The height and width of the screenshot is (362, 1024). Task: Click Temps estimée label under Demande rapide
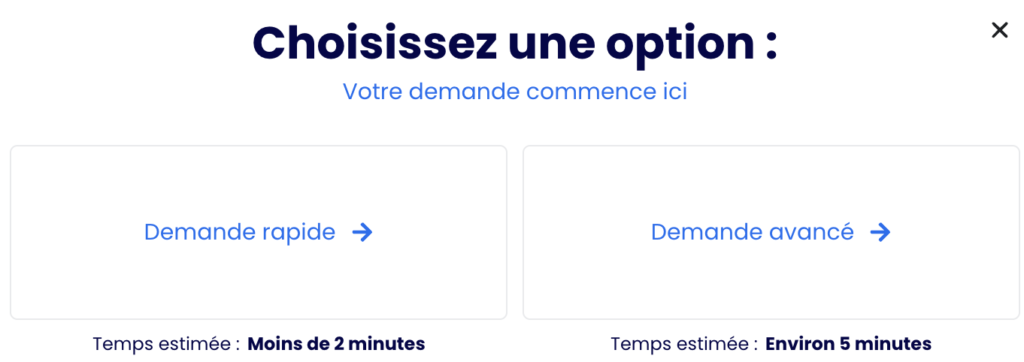point(167,343)
